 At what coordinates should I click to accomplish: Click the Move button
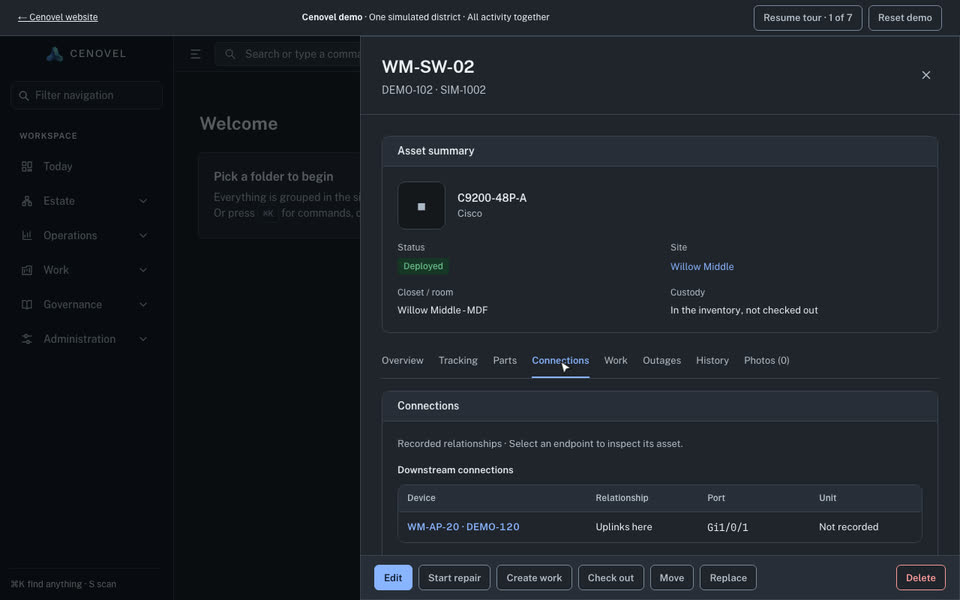coord(672,577)
